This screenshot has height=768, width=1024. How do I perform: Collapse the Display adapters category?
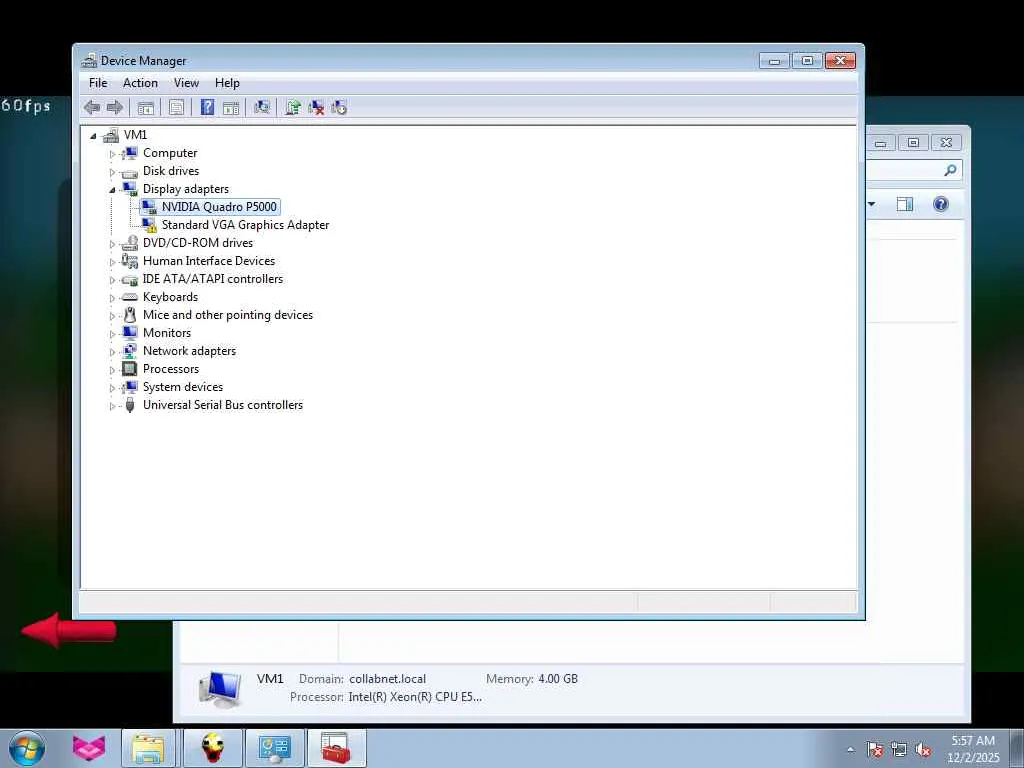(112, 190)
